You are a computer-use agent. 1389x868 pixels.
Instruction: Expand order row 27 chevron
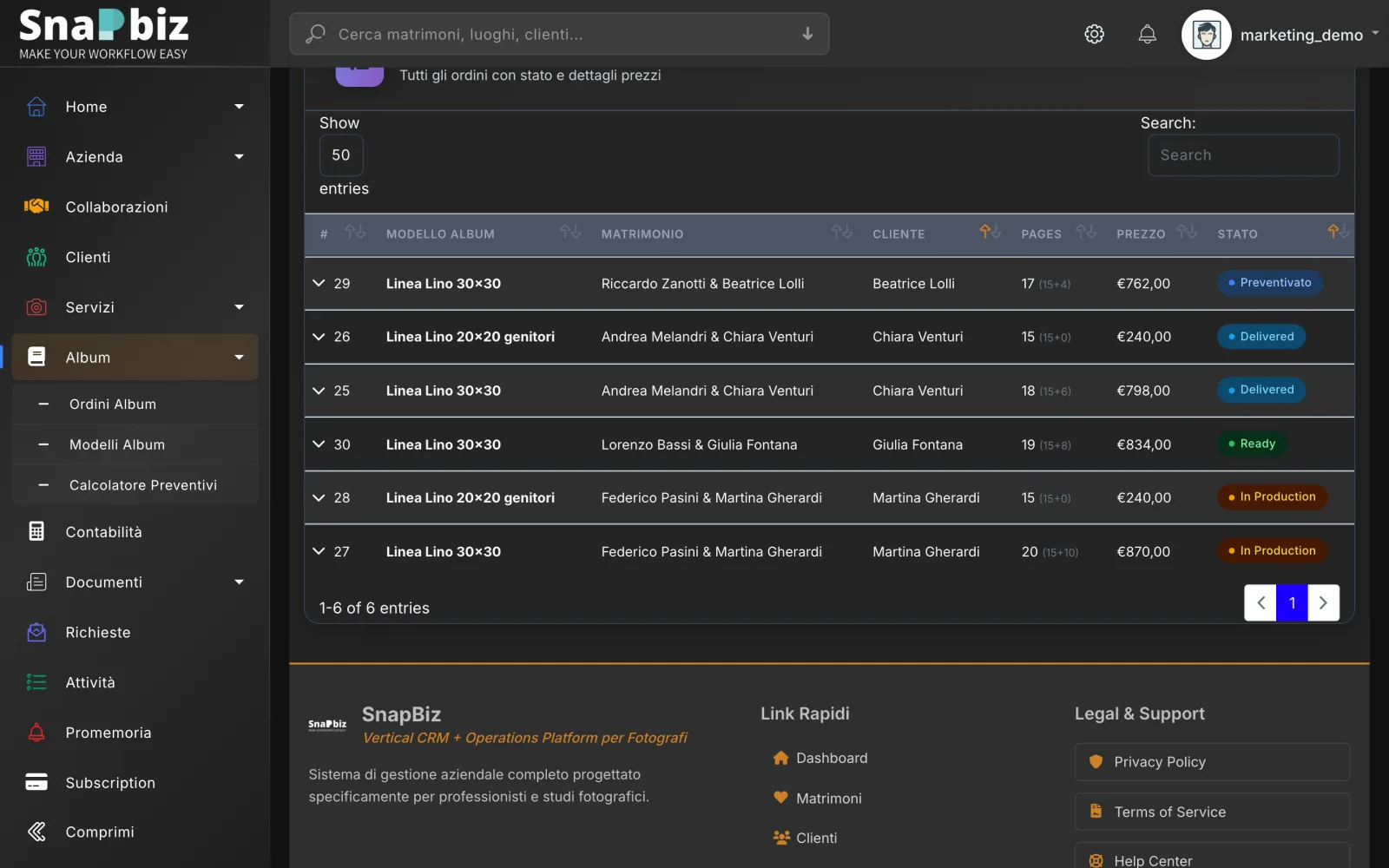[x=319, y=551]
